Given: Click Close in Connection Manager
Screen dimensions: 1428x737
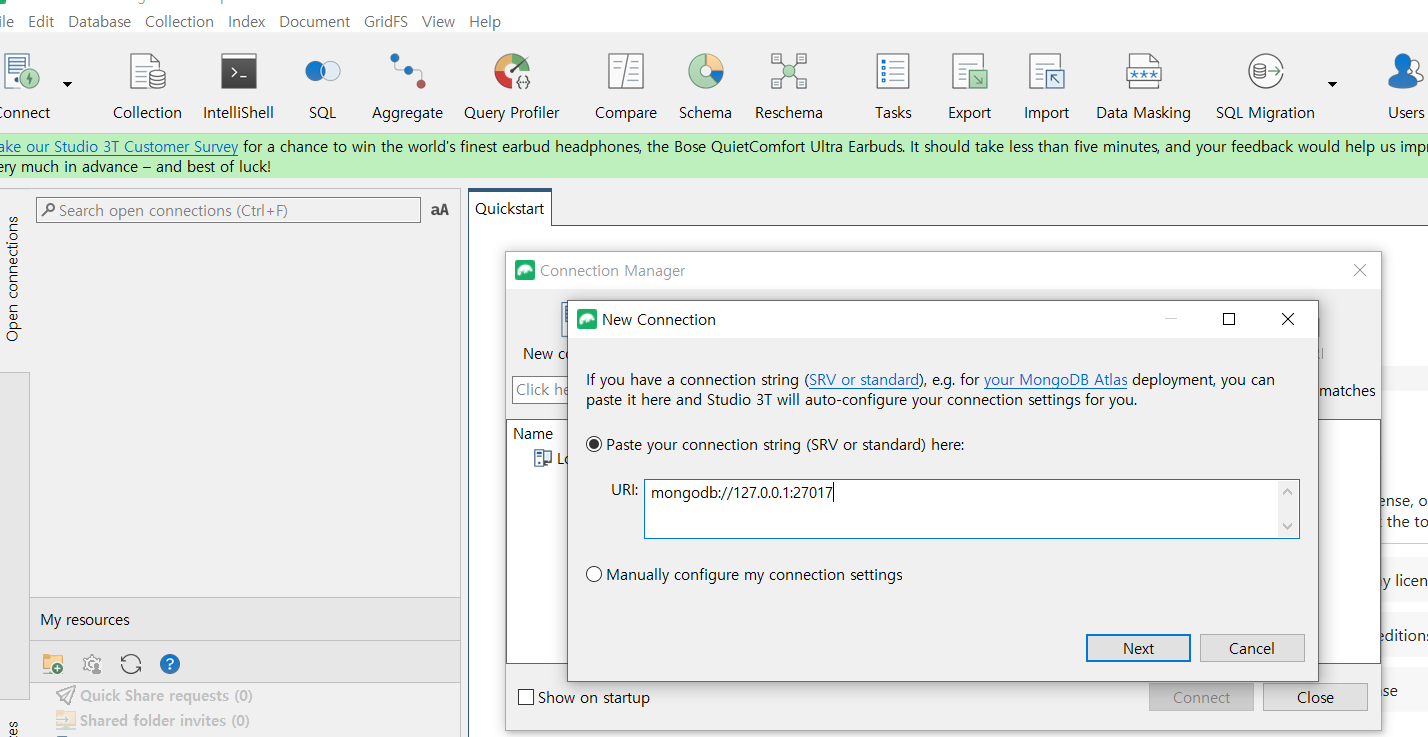Looking at the screenshot, I should click(x=1315, y=697).
